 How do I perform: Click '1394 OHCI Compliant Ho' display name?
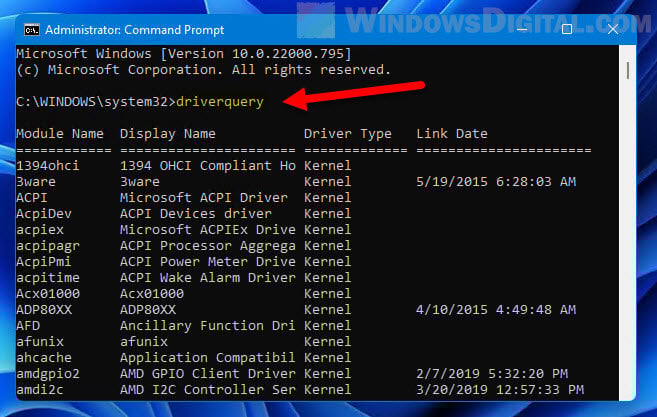coord(208,166)
